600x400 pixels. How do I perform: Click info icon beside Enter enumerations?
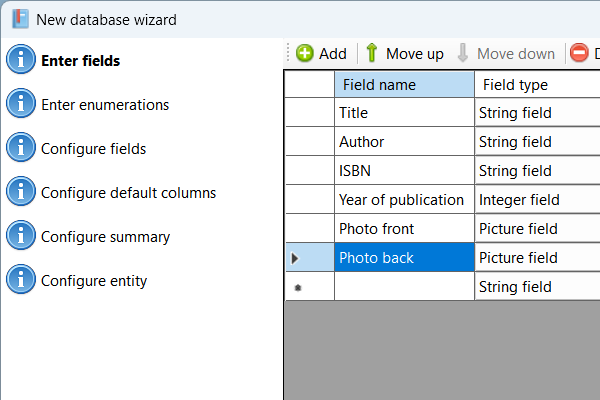[21, 104]
